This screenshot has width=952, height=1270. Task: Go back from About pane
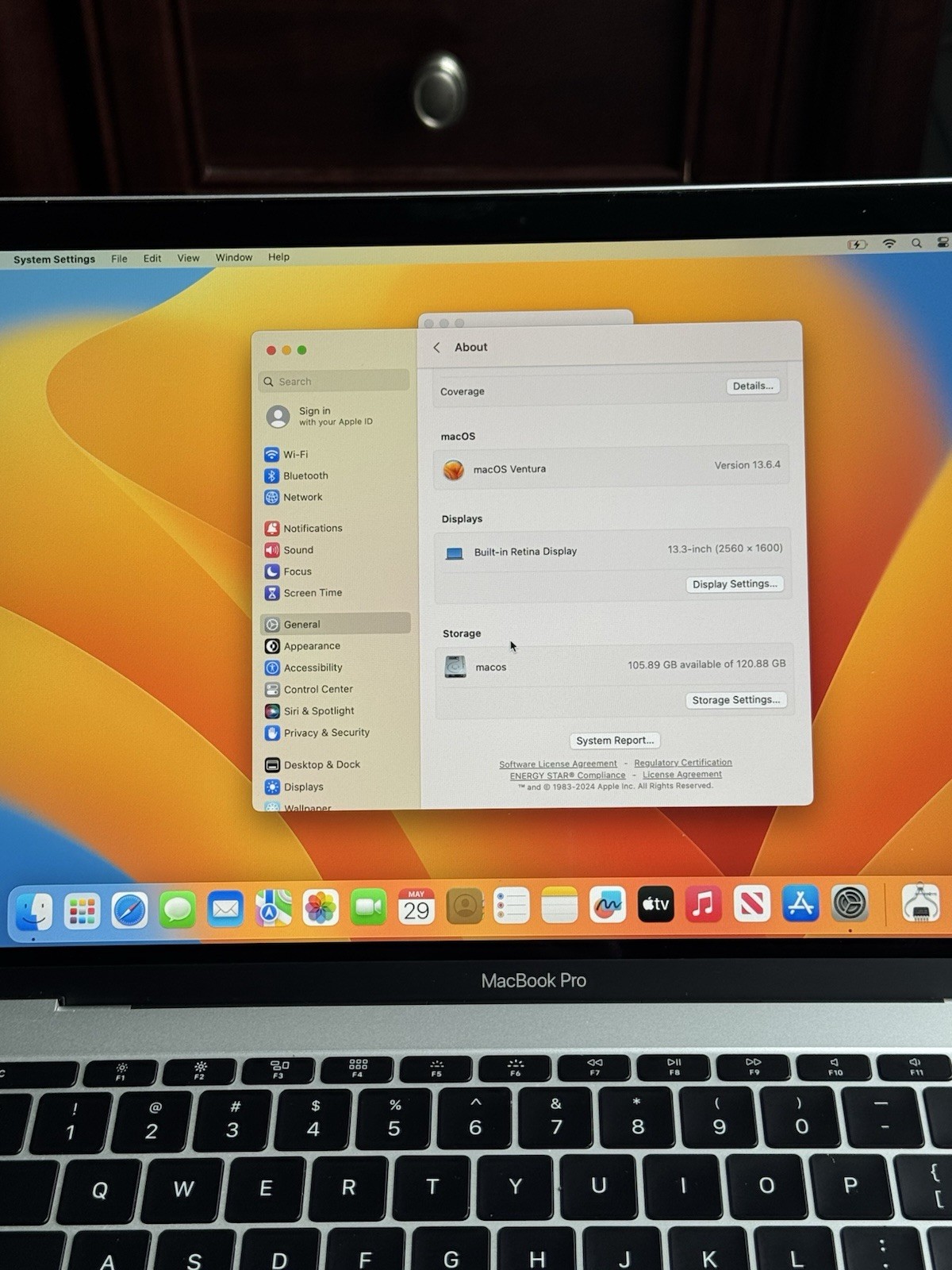(x=436, y=348)
